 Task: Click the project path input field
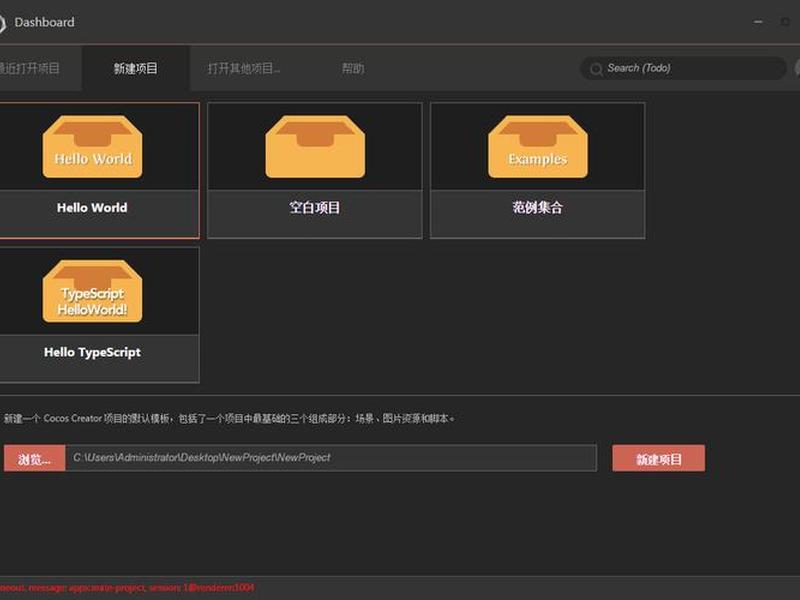click(331, 458)
